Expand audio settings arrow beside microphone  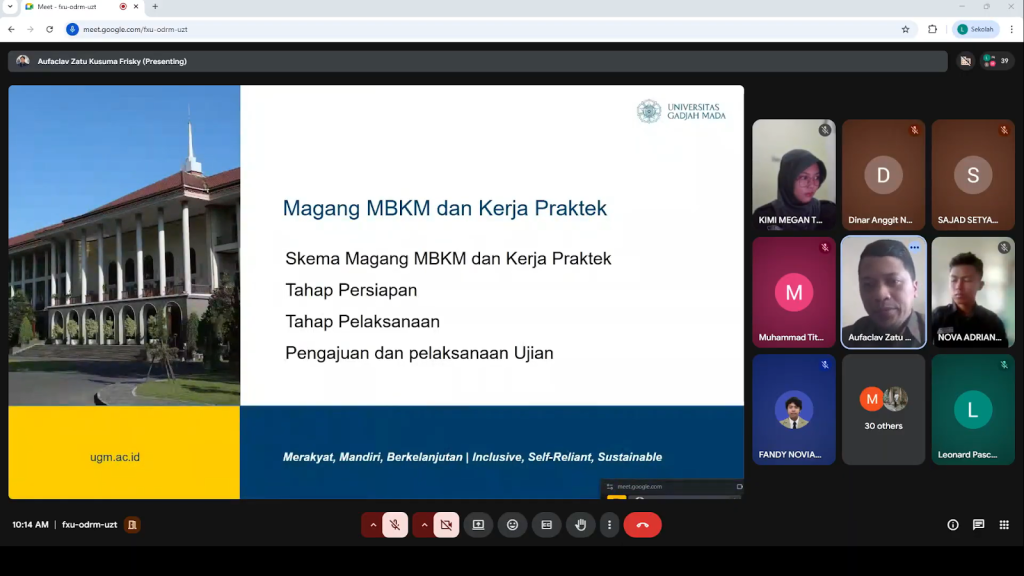[373, 525]
